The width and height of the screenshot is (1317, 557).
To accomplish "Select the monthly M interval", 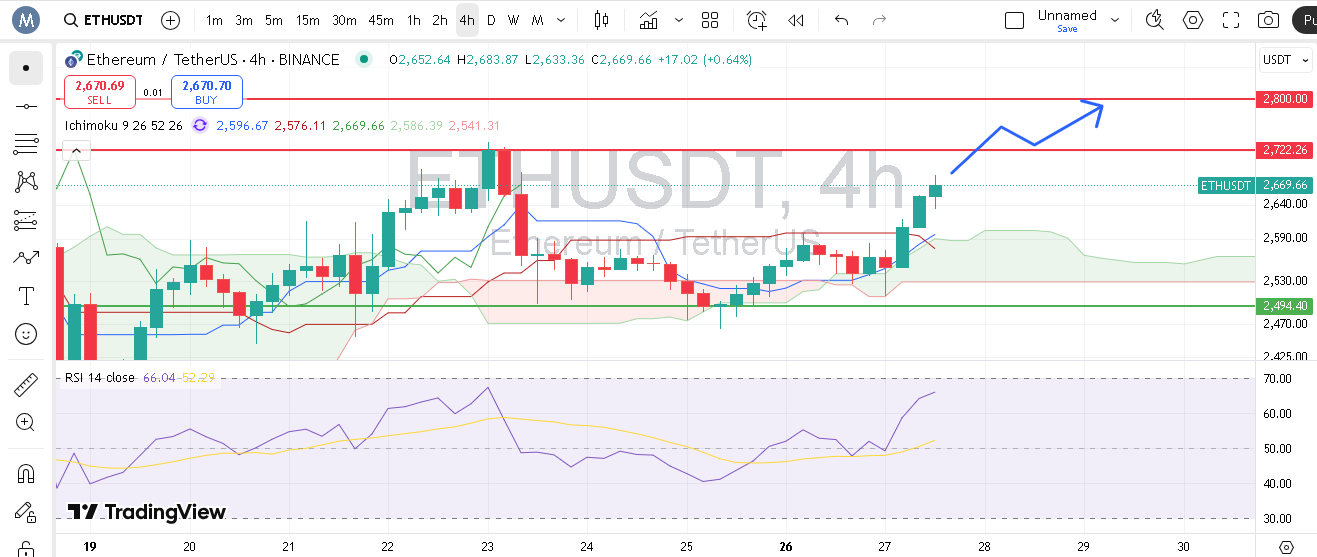I will point(538,20).
